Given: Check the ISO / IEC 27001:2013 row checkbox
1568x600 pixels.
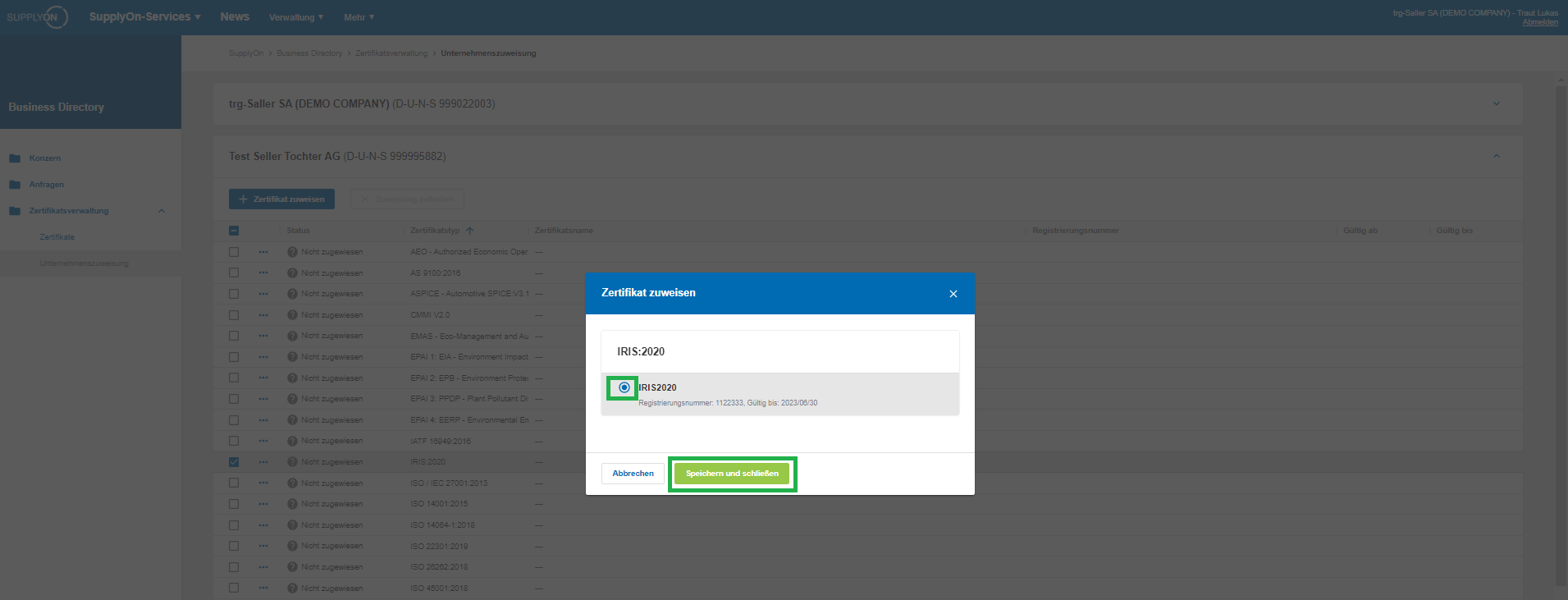Looking at the screenshot, I should 234,483.
